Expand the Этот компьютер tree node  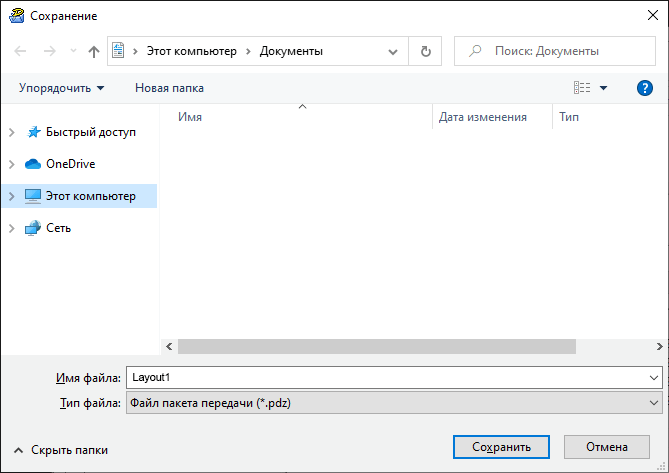click(x=12, y=196)
